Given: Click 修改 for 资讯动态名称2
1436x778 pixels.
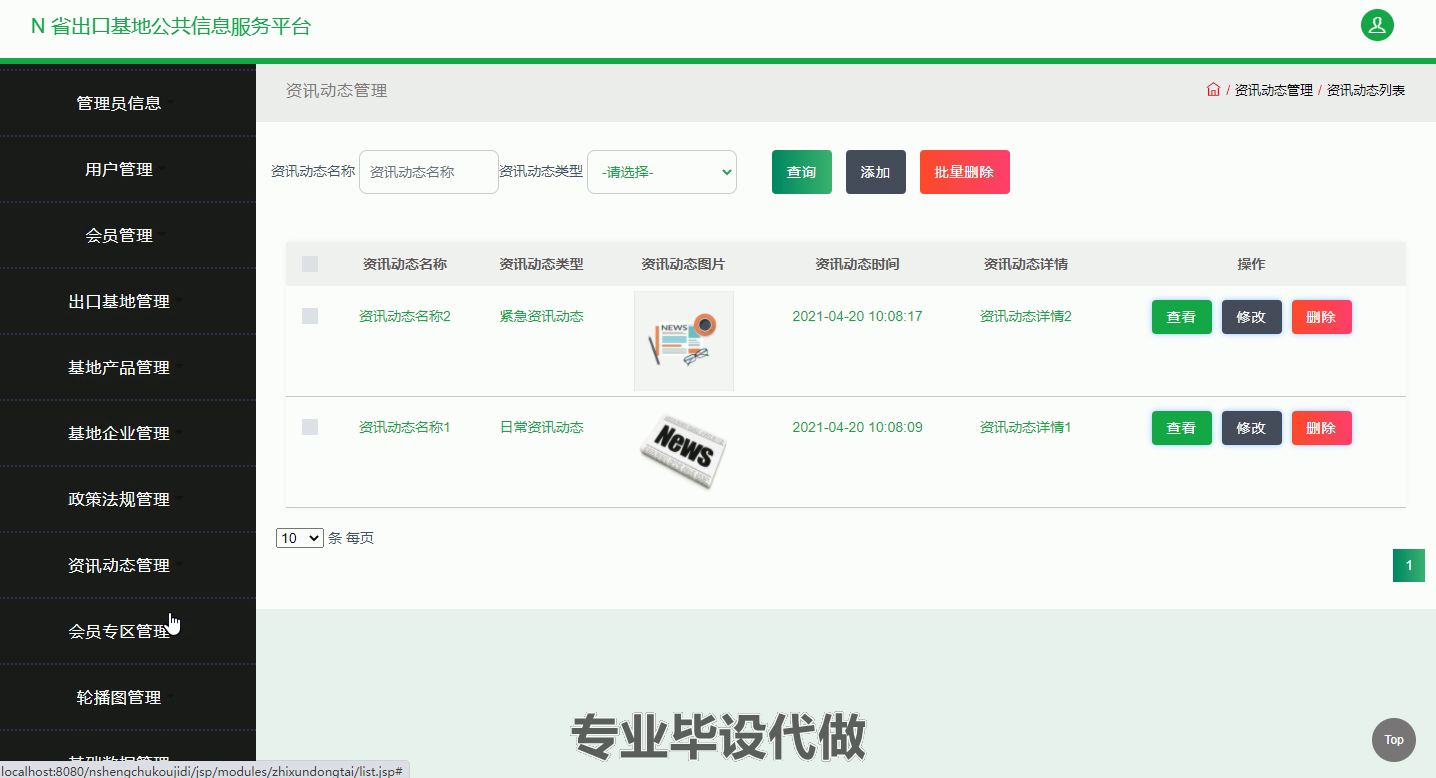Looking at the screenshot, I should point(1252,317).
